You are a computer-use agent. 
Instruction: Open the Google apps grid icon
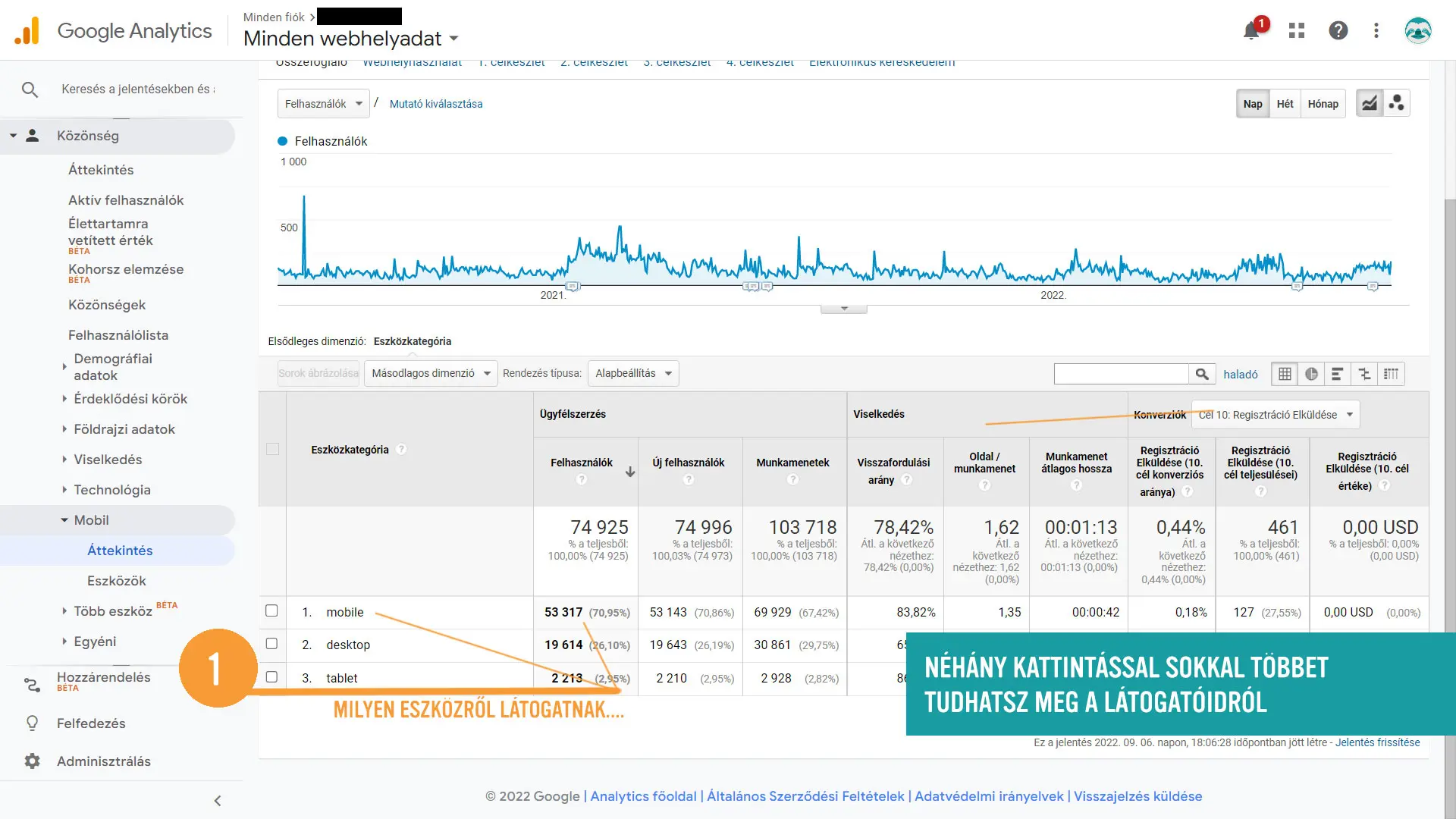[1297, 30]
